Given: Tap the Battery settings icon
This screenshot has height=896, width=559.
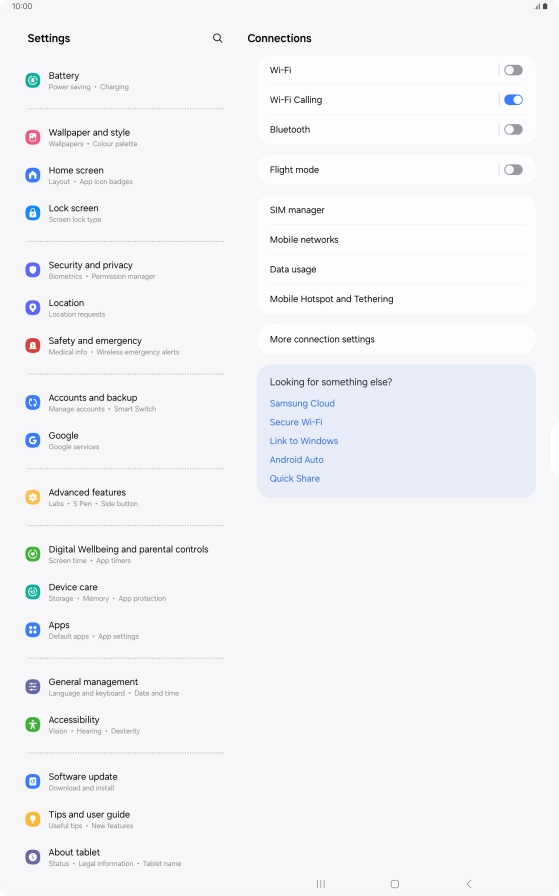Looking at the screenshot, I should pos(33,81).
